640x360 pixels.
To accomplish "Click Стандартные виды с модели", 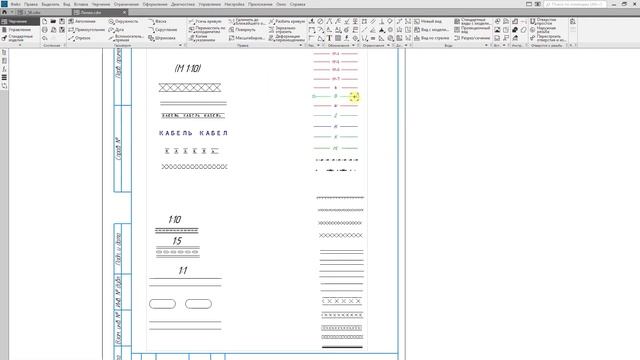I will [x=472, y=21].
